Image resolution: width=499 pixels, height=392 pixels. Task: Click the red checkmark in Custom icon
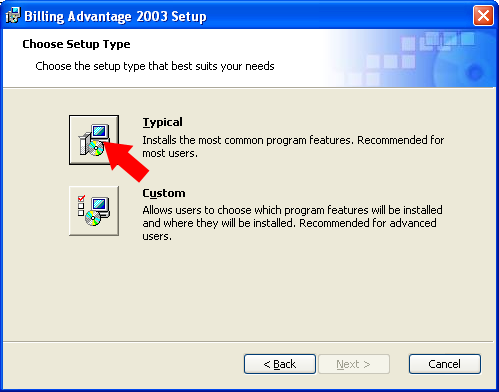tap(81, 198)
